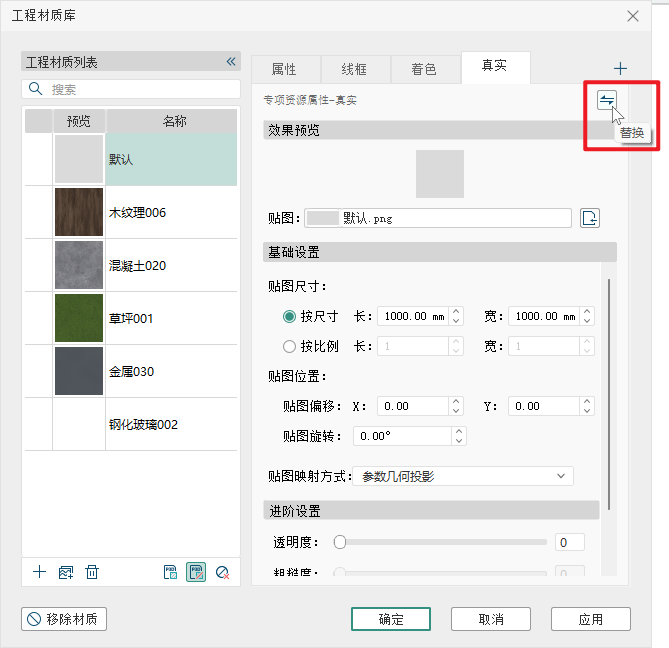Click the 透明度 slider handle

coord(340,542)
